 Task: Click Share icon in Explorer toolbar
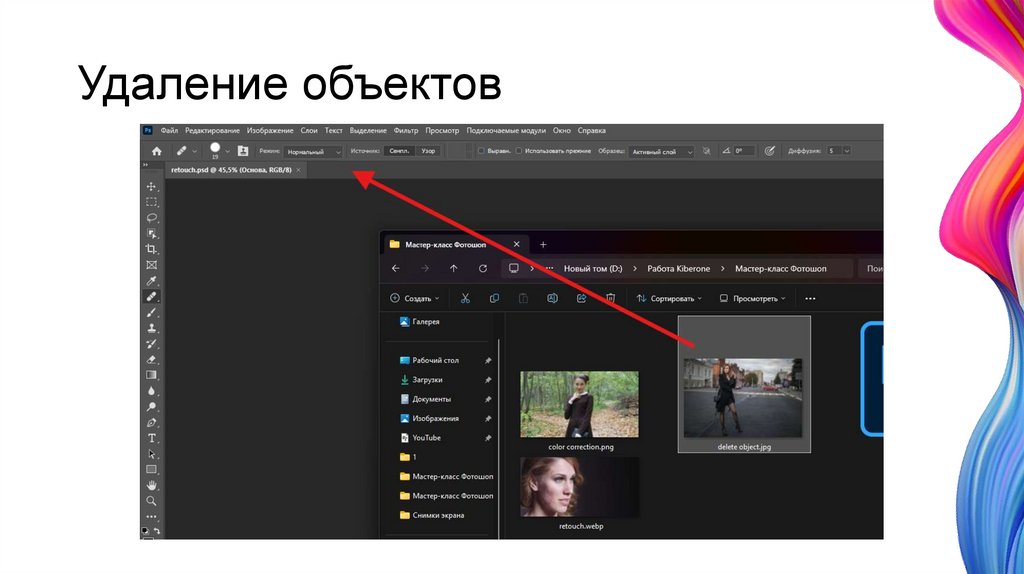tap(581, 298)
